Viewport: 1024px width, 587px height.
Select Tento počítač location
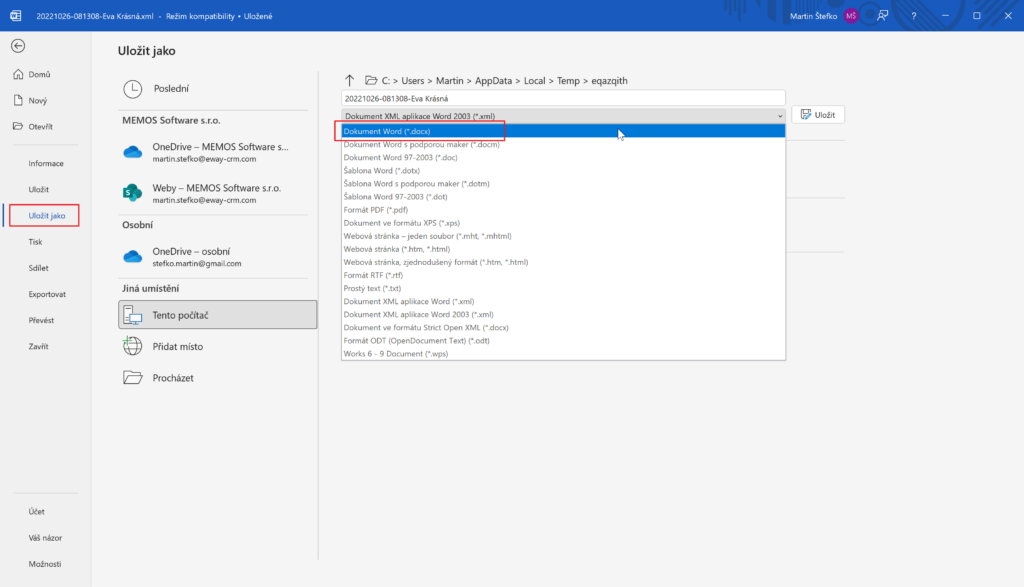(217, 315)
